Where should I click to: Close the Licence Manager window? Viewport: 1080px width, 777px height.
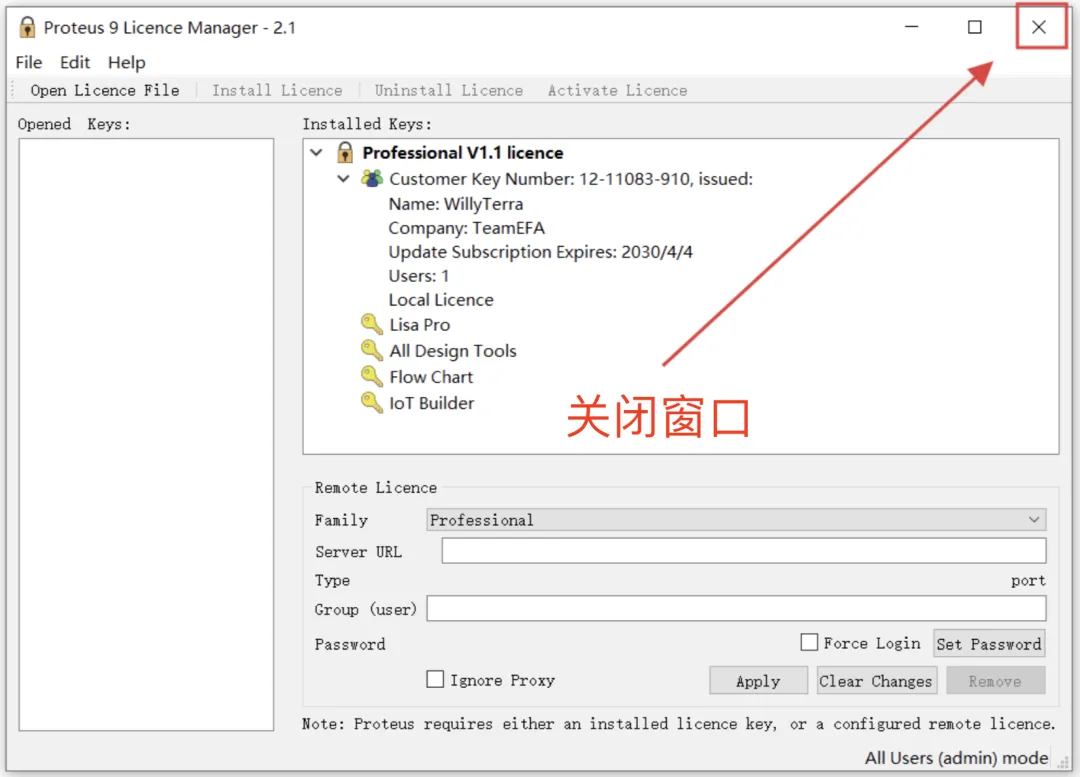(x=1039, y=27)
